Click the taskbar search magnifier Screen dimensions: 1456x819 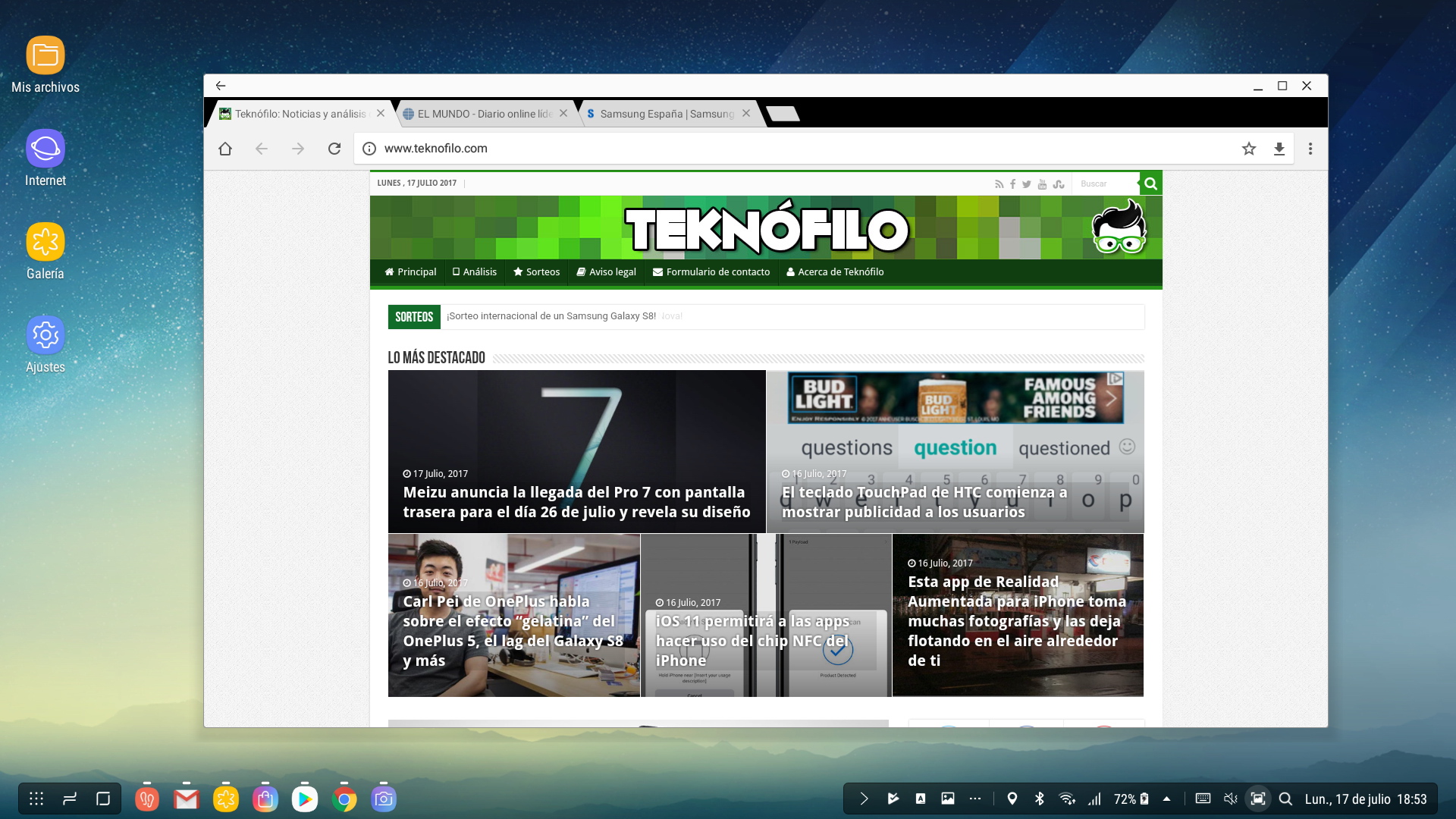[1285, 799]
